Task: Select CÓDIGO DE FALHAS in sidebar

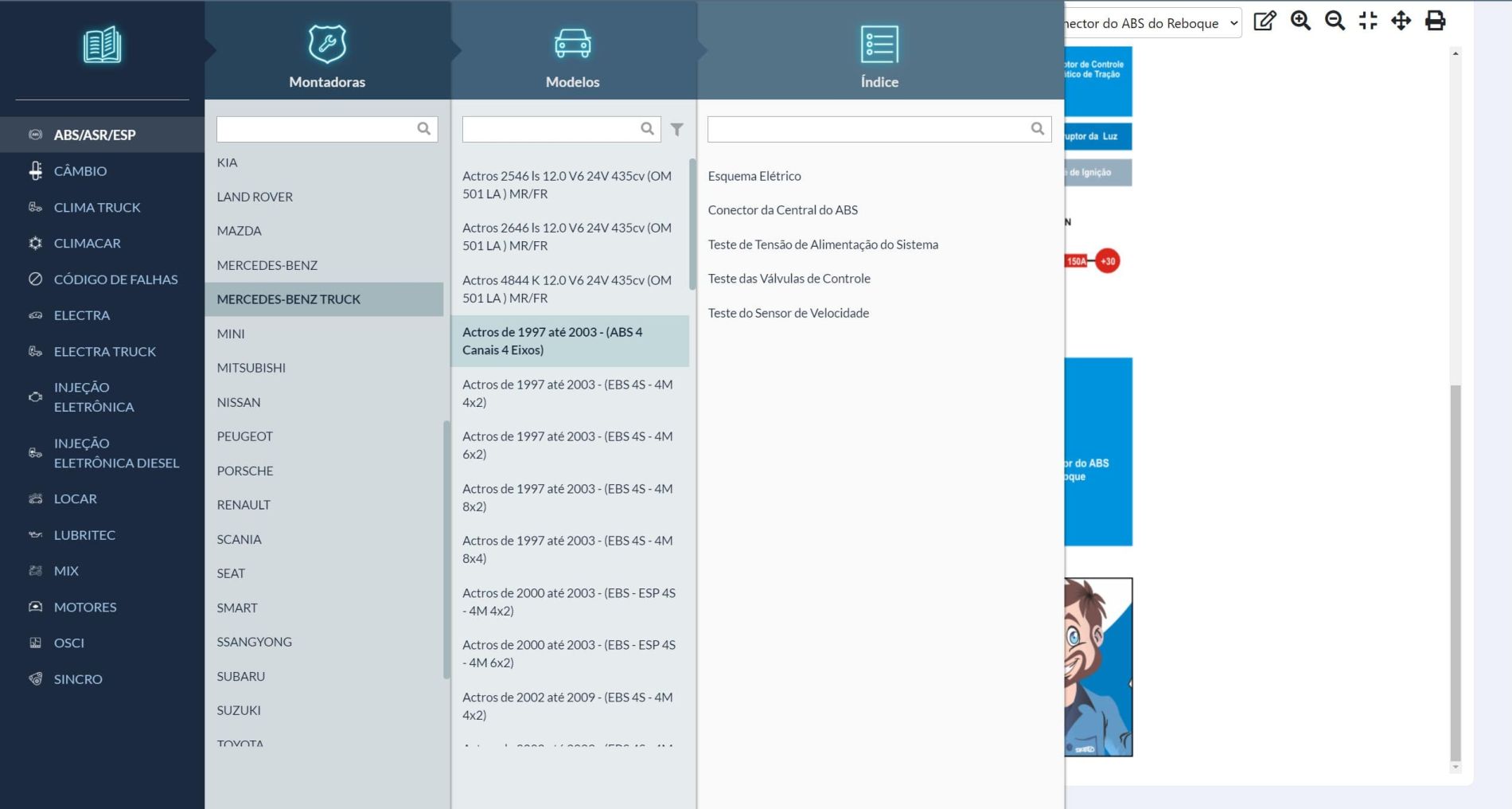Action: (x=115, y=279)
